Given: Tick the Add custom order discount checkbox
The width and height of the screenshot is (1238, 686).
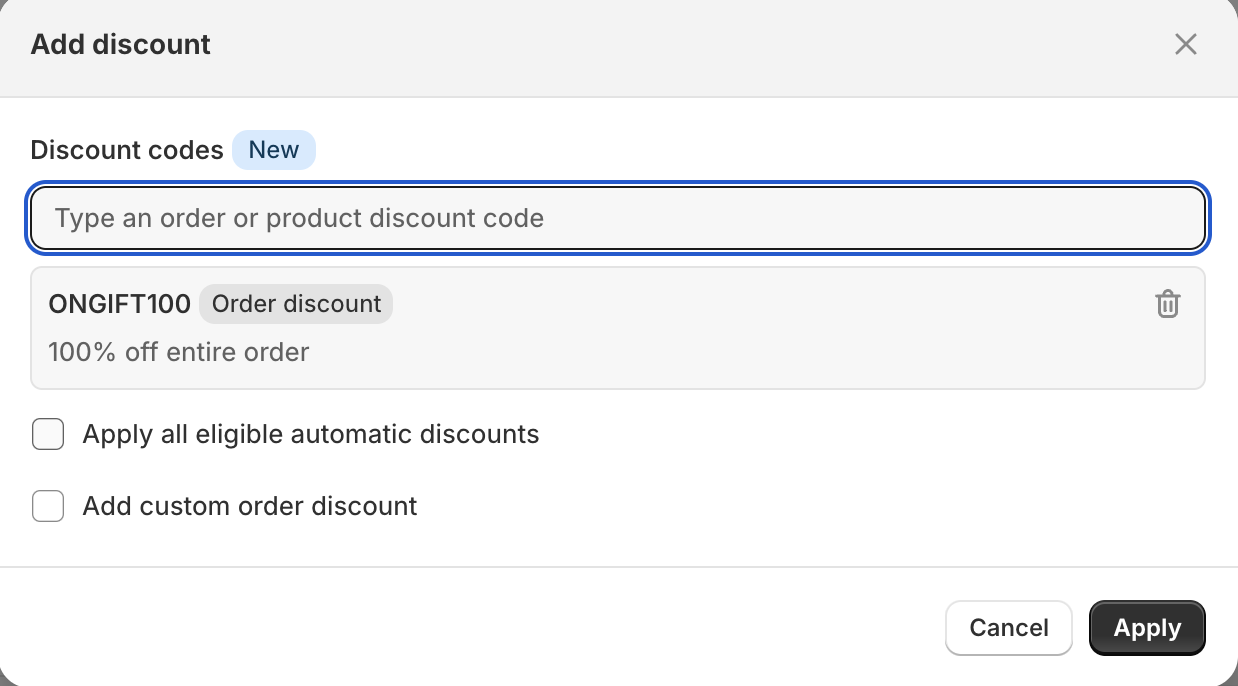Looking at the screenshot, I should pyautogui.click(x=48, y=507).
